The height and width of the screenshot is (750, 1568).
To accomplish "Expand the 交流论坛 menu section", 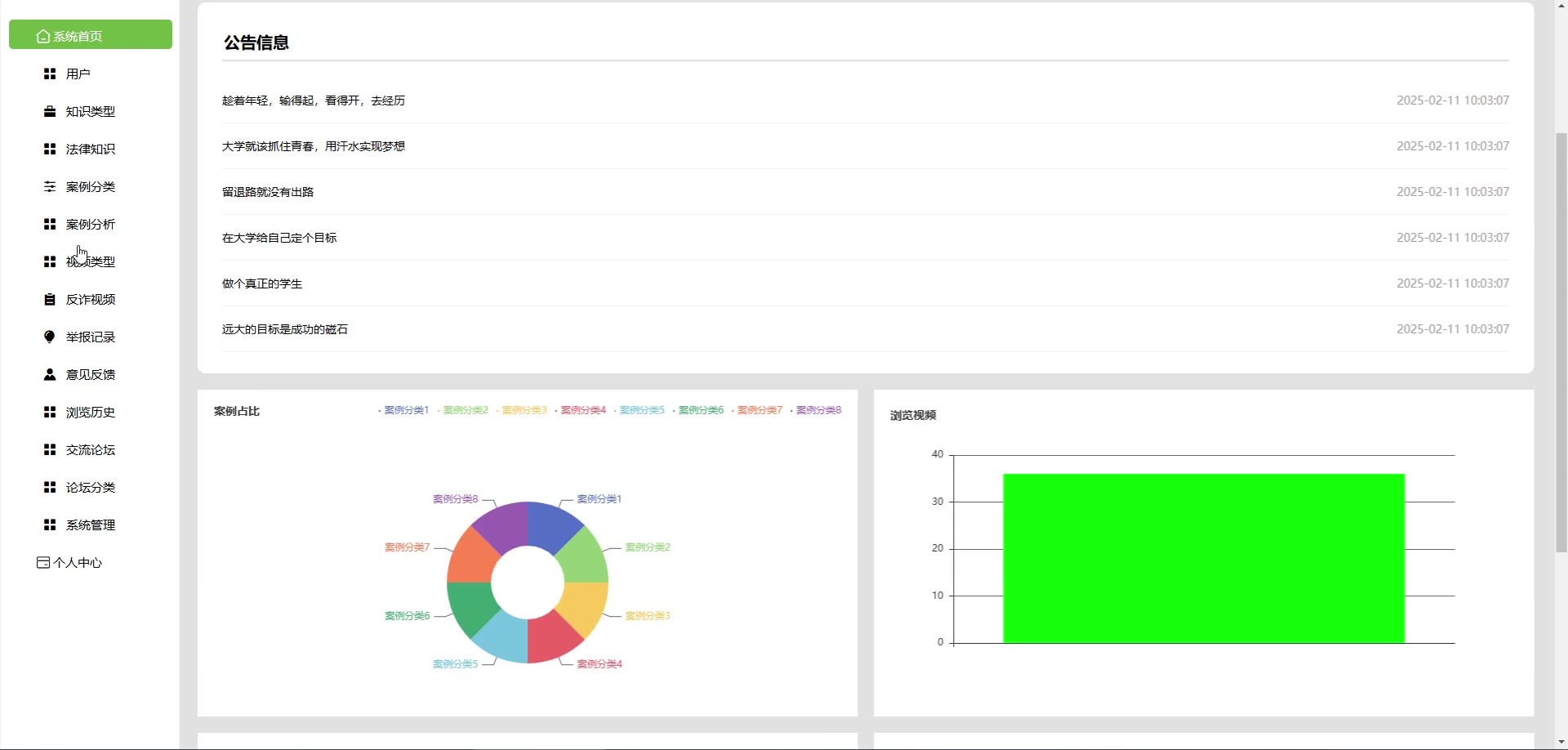I will (x=91, y=449).
